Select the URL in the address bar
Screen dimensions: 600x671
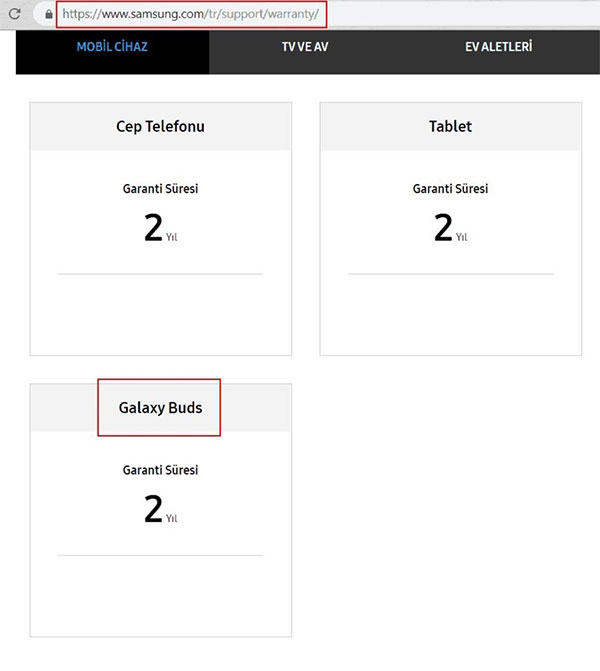191,14
